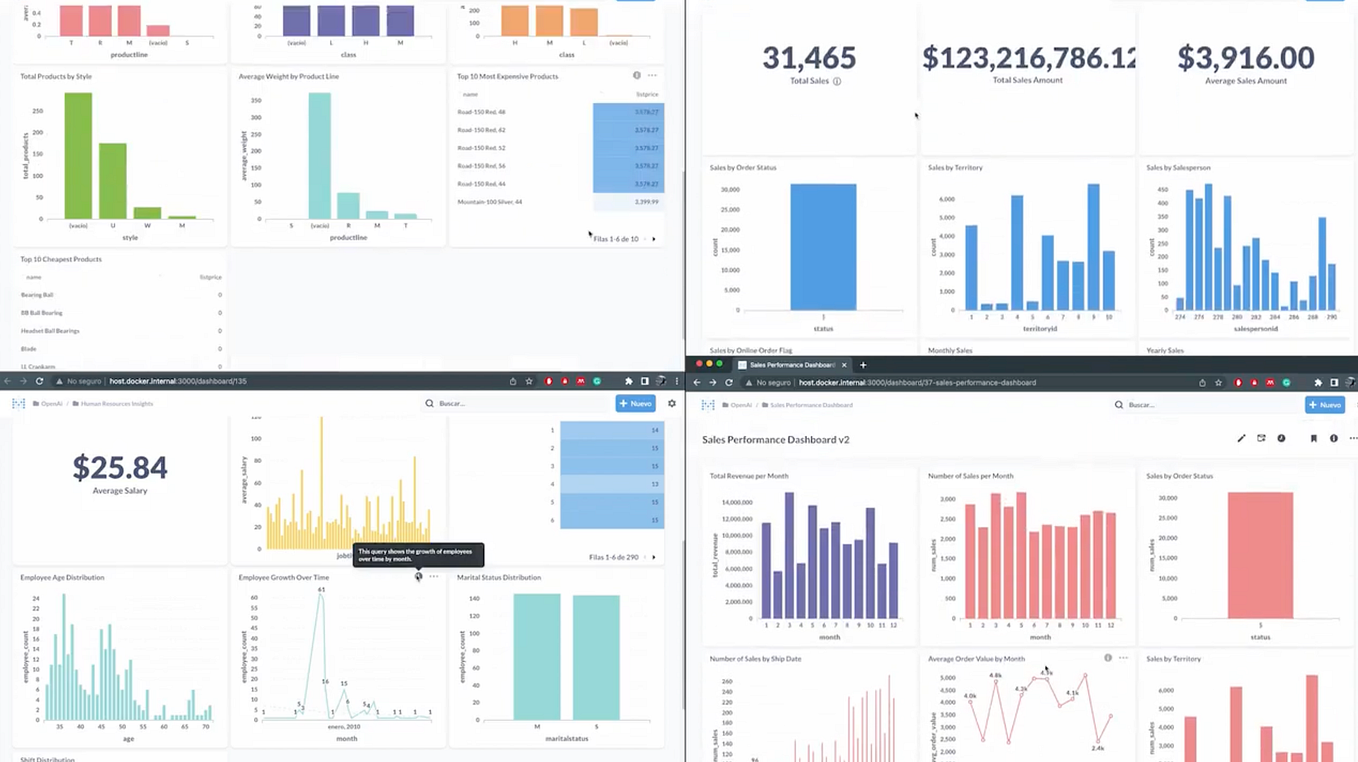Open the OpenAI collection breadcrumb link

tap(740, 405)
